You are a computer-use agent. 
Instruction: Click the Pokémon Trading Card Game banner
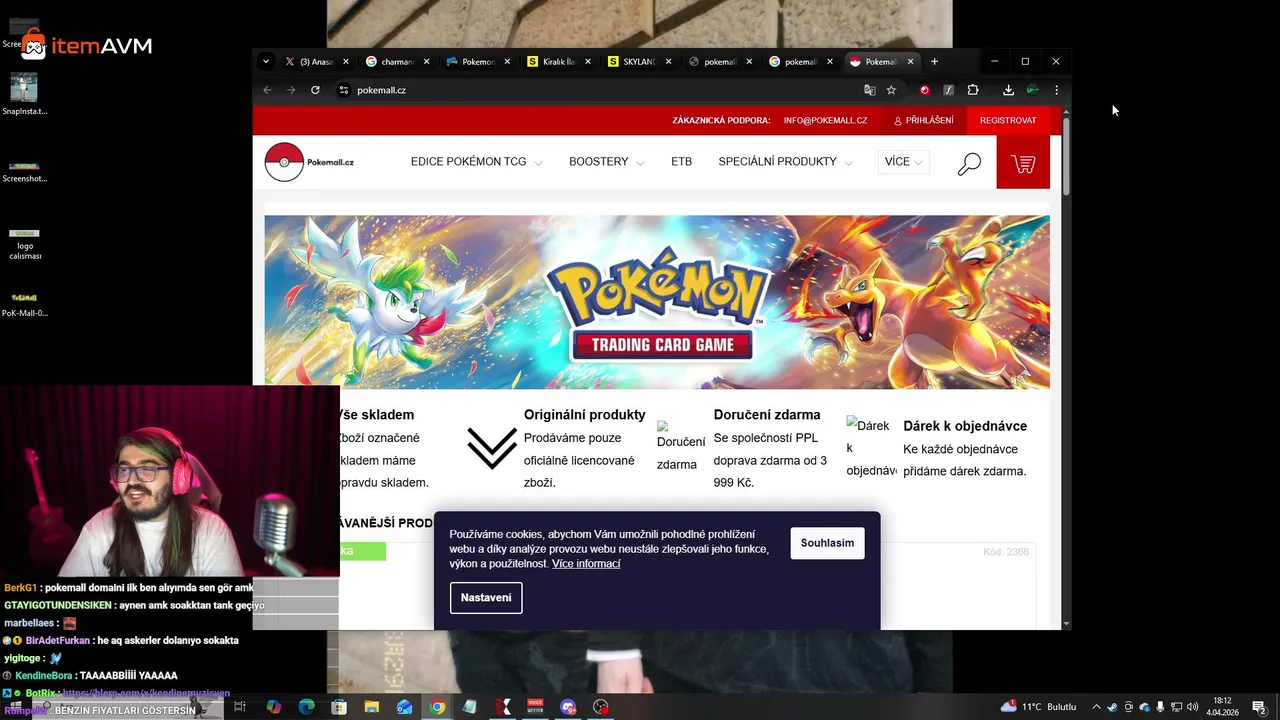pos(657,302)
